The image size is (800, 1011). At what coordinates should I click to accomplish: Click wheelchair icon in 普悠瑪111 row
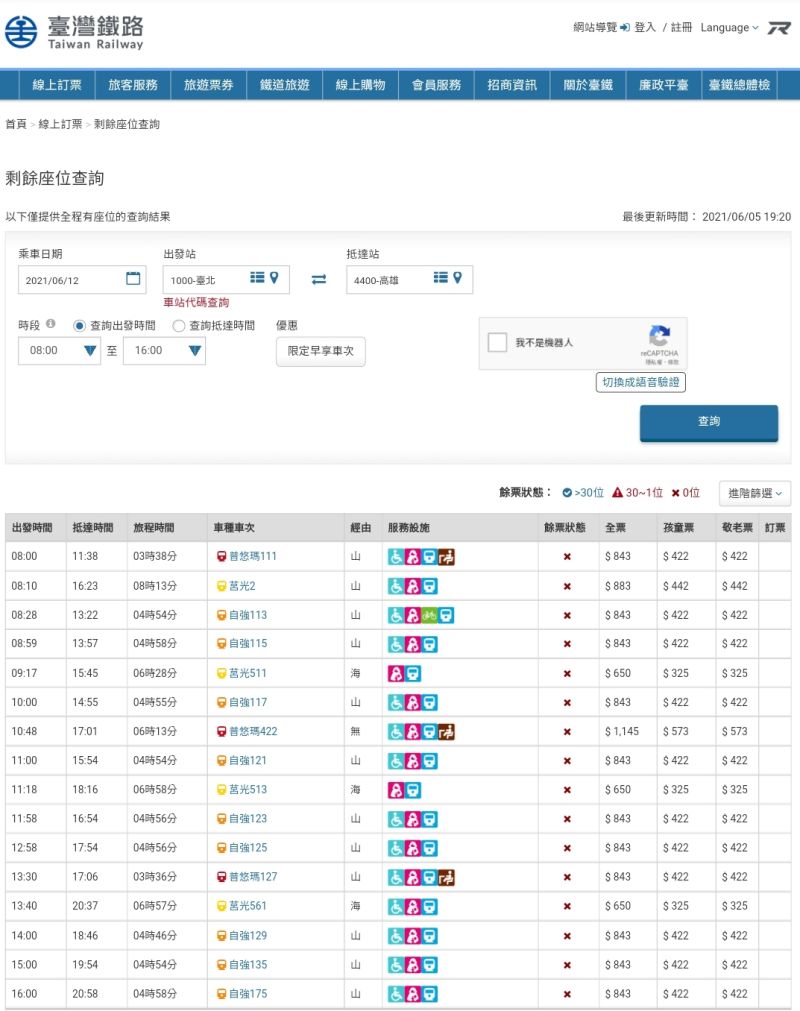point(396,556)
